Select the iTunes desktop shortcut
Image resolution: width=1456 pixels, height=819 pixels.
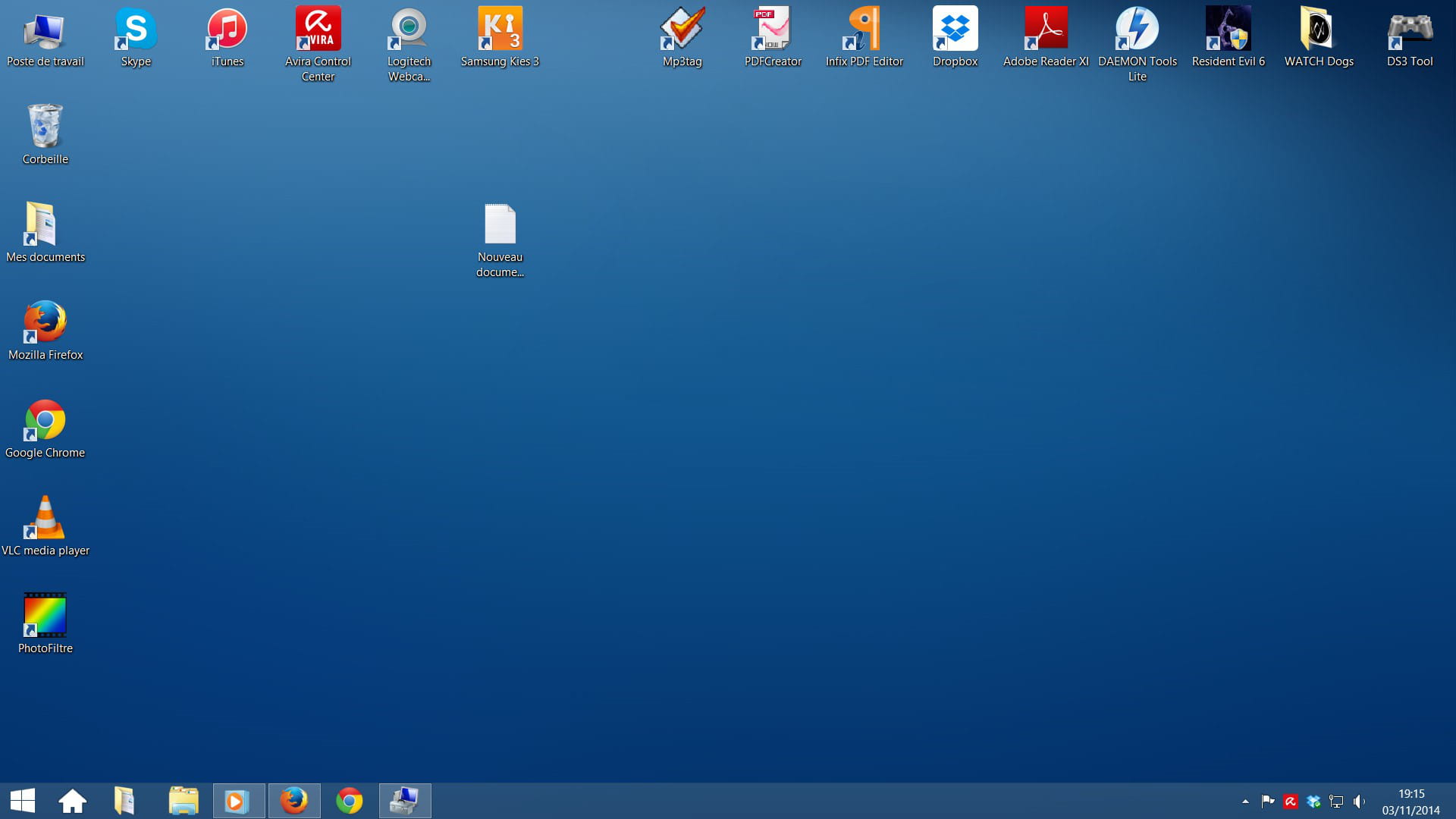pos(227,38)
